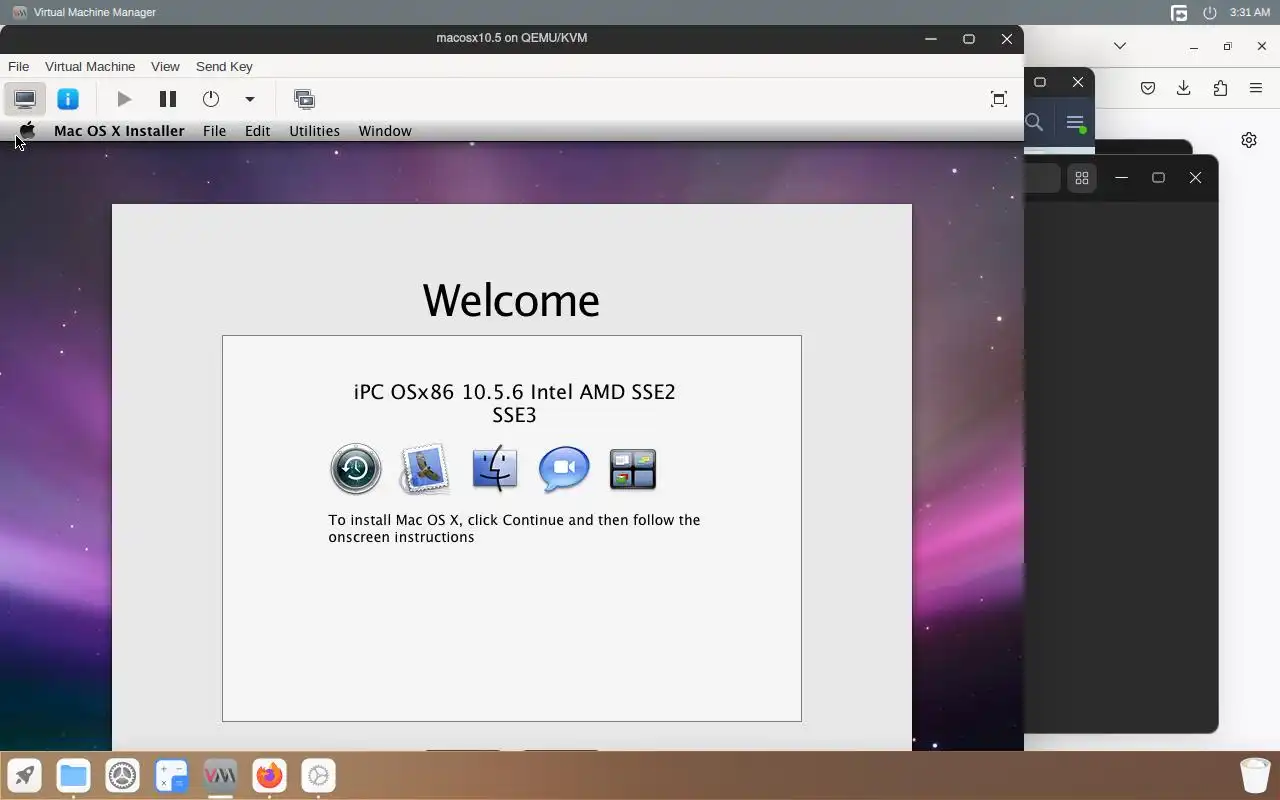Open the launcher rocket in the dock
Screen dimensions: 1280x800
click(25, 775)
